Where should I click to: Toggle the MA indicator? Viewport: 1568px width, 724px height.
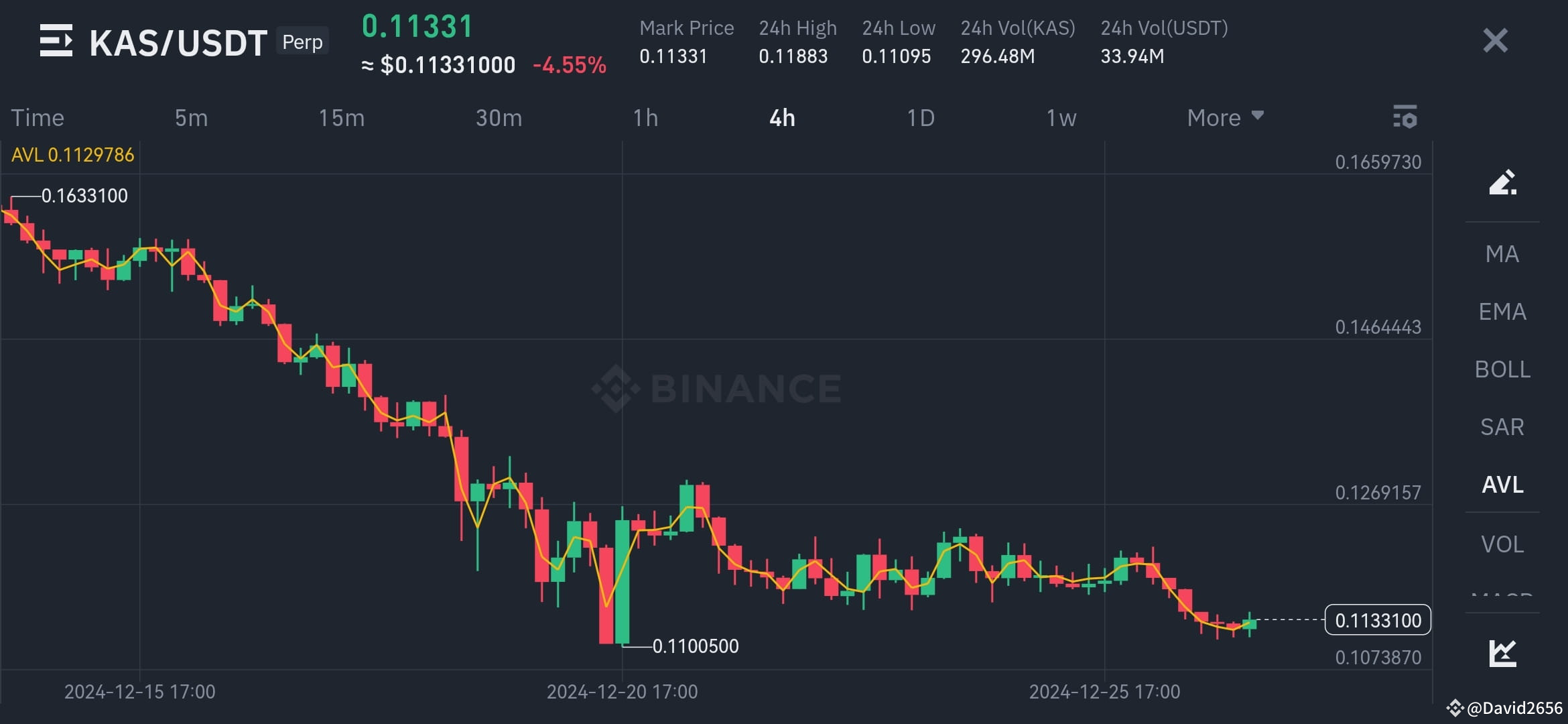(1502, 254)
